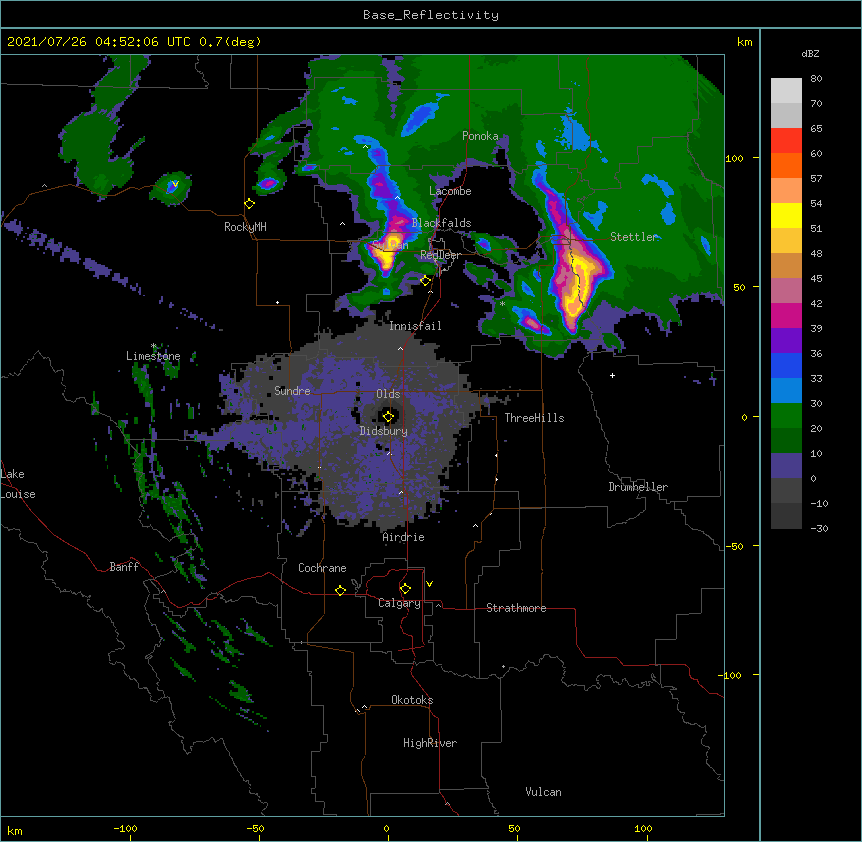Click yellow diamond marker beside RockyMH
Screen dimensions: 862x842
point(250,204)
